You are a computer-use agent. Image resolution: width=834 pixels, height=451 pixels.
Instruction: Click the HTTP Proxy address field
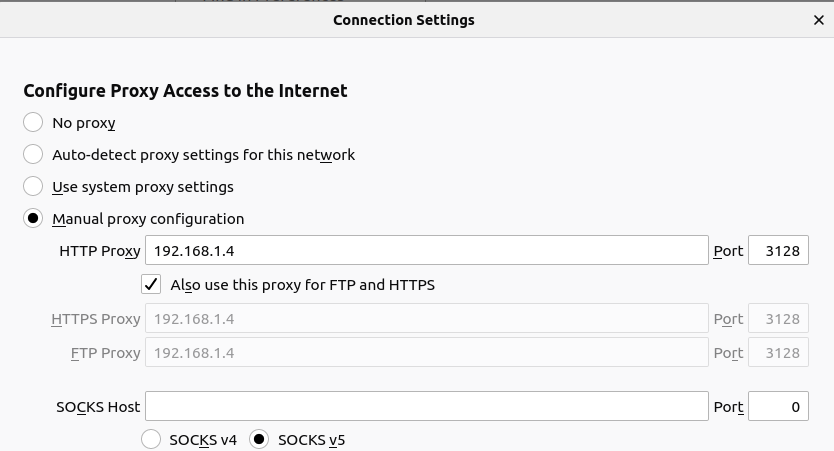coord(427,251)
